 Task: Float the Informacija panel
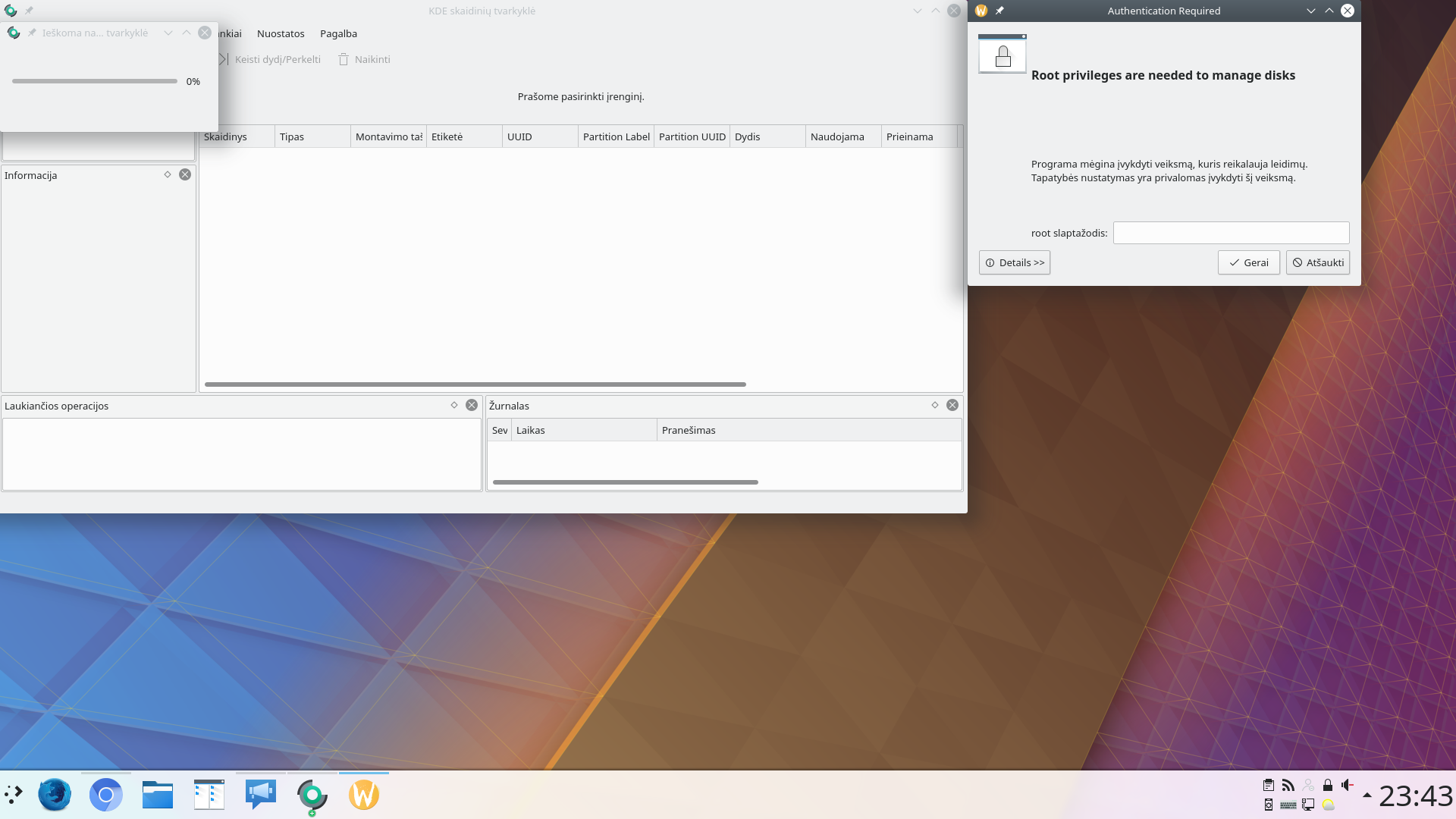(168, 174)
